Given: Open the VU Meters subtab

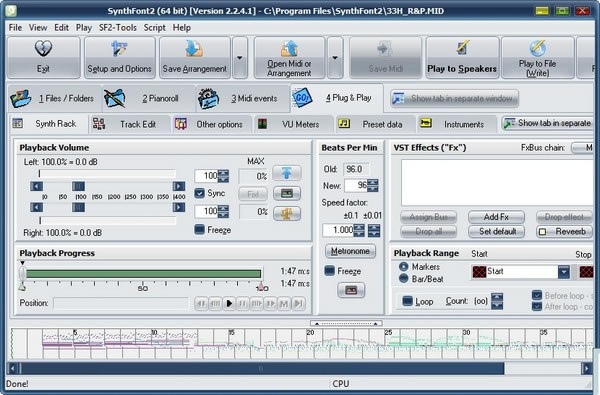Looking at the screenshot, I should pos(293,124).
